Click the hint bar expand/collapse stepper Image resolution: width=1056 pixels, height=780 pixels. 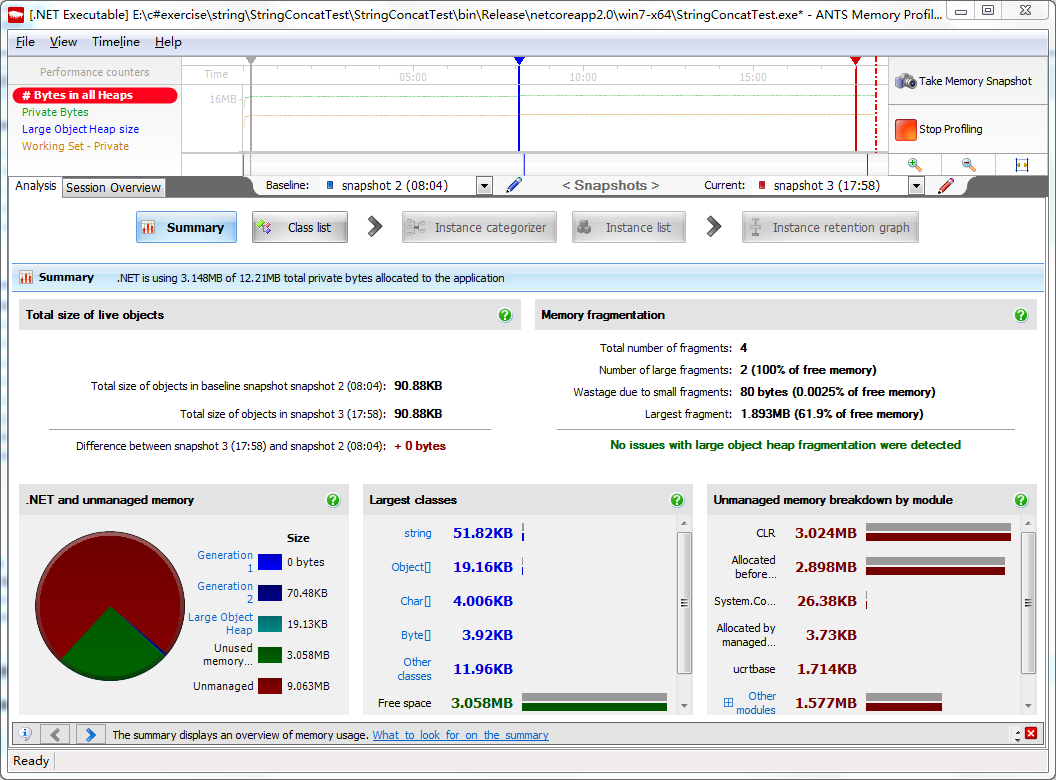click(x=1018, y=734)
